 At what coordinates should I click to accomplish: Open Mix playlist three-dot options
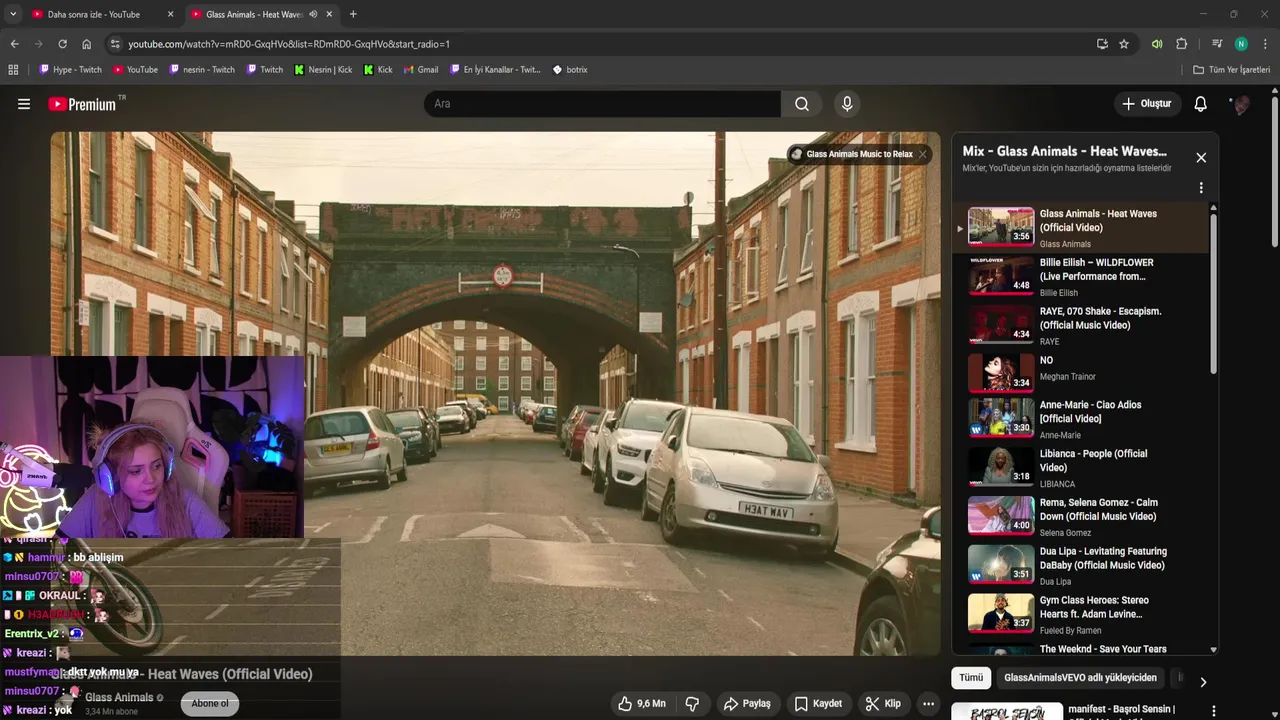coord(1201,188)
